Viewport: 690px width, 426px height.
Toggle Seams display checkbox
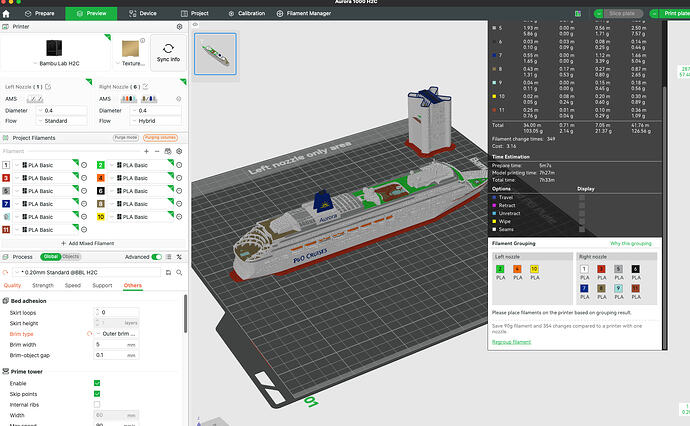(582, 229)
